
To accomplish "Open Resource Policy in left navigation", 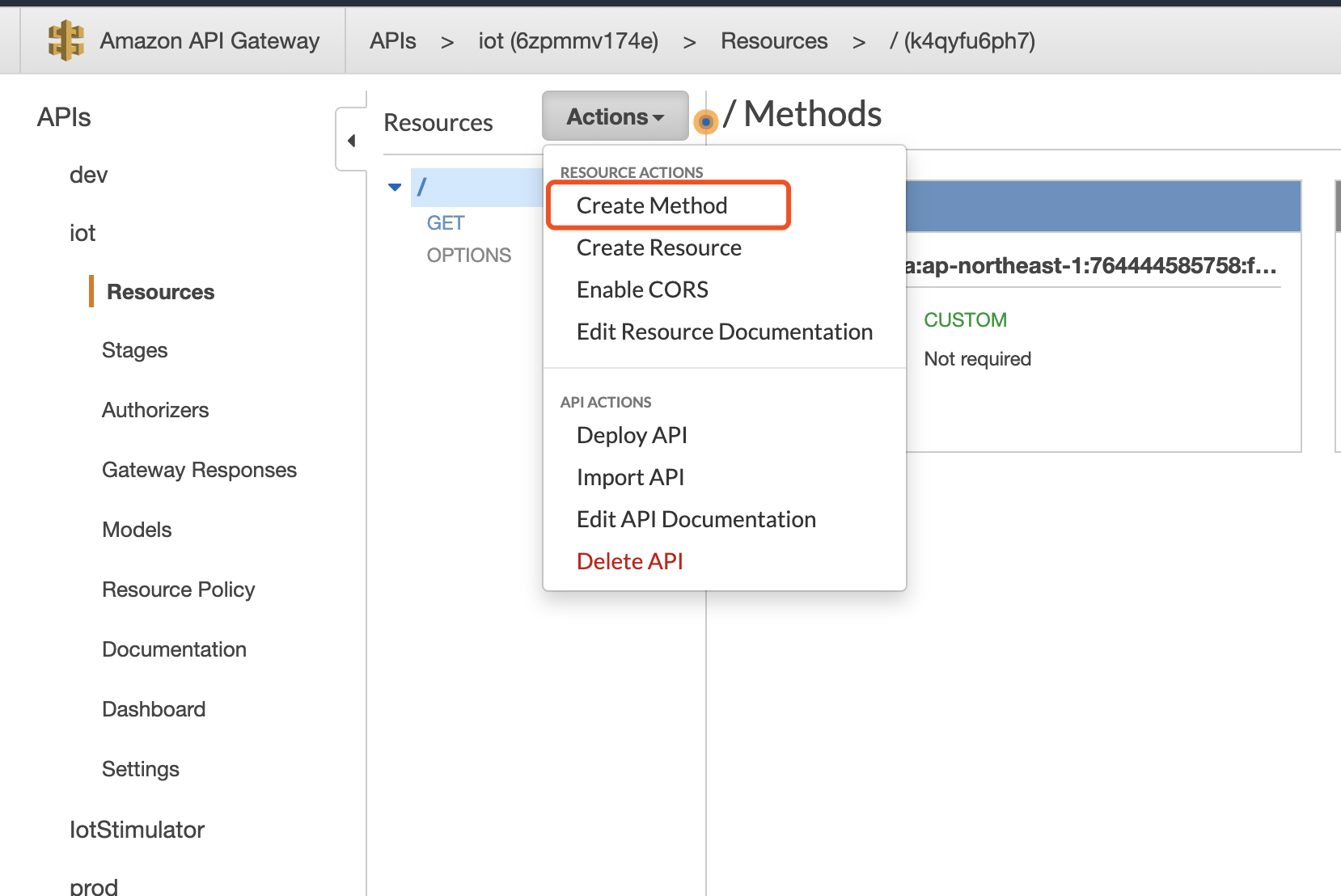I will point(178,590).
